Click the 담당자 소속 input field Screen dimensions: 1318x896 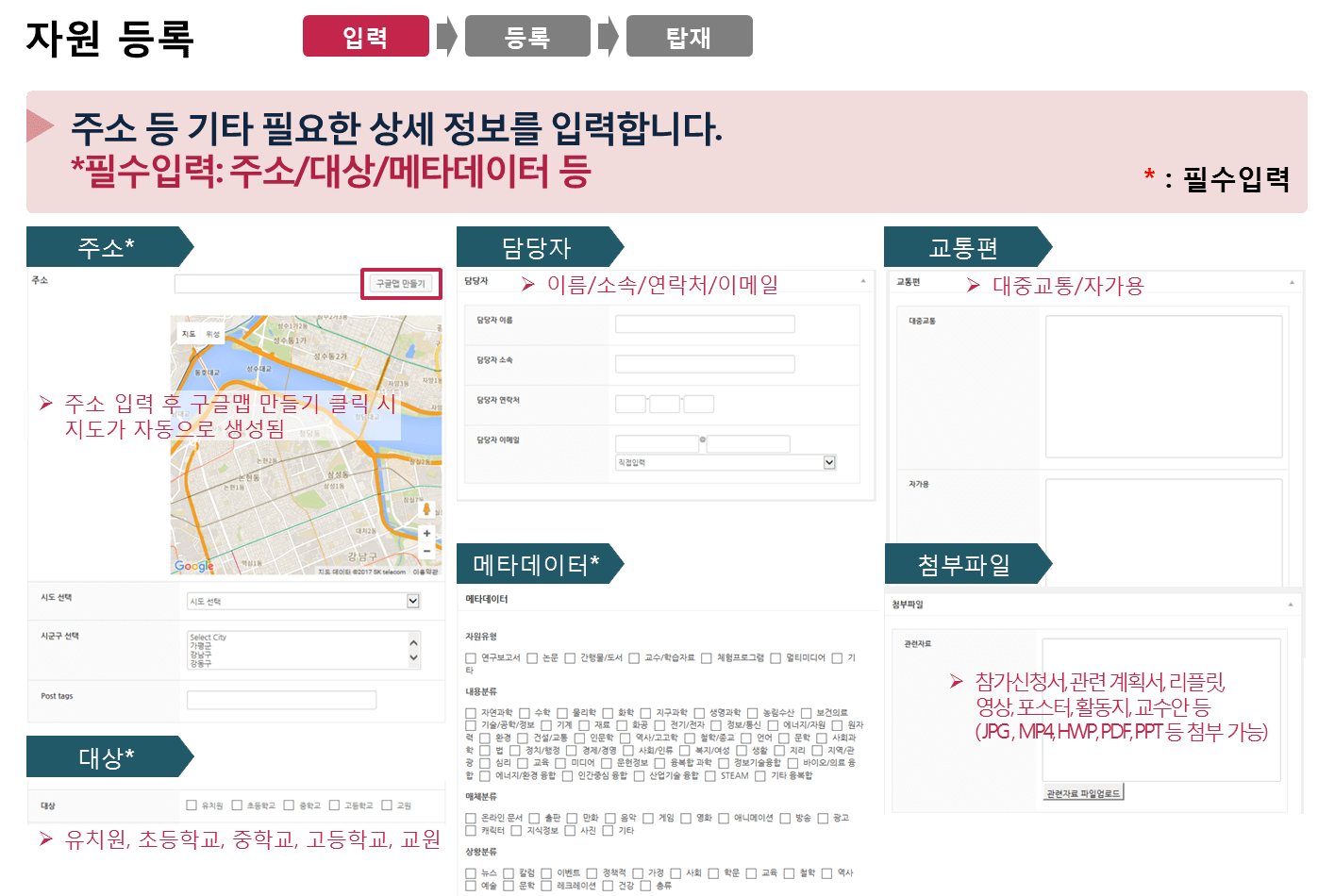tap(705, 363)
